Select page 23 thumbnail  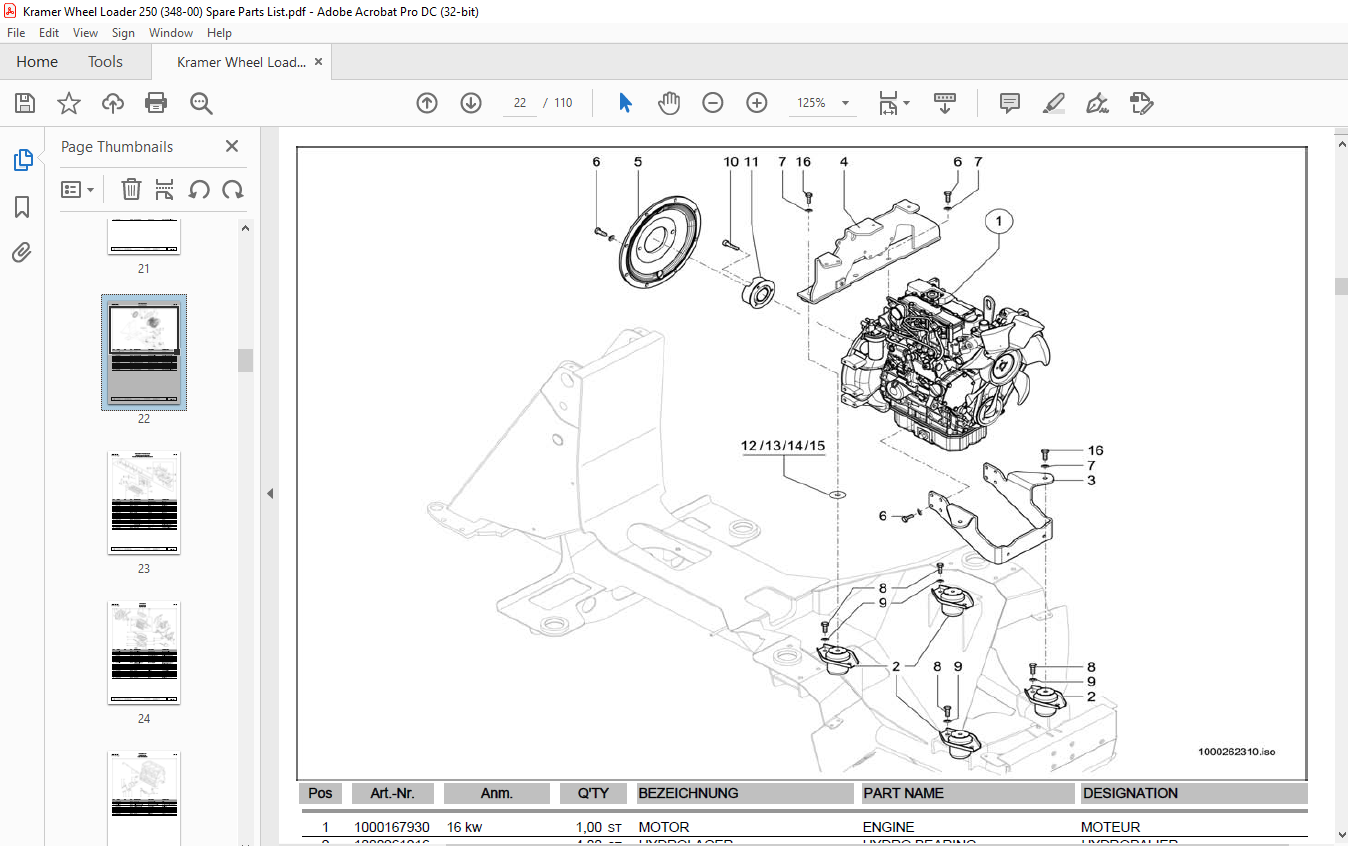[x=144, y=503]
